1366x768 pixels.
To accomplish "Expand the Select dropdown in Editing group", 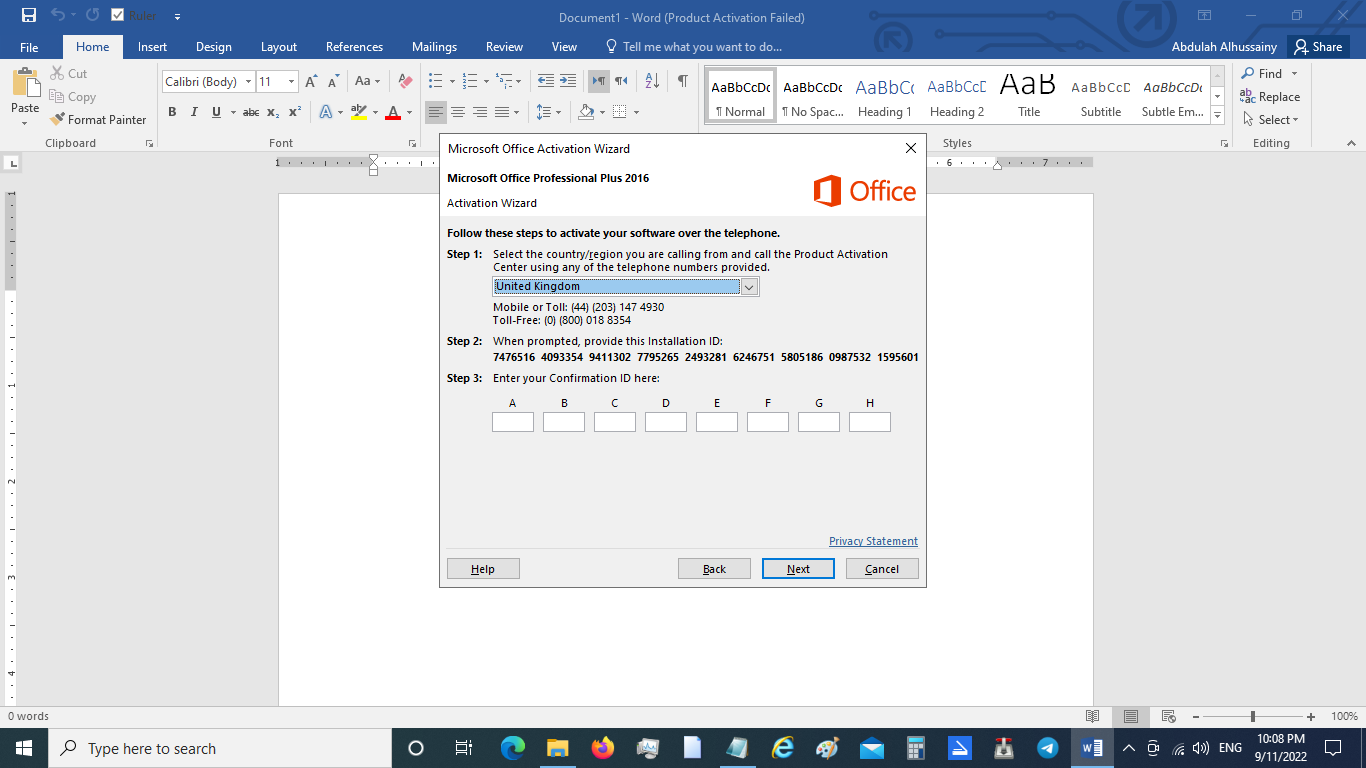I will click(x=1270, y=119).
